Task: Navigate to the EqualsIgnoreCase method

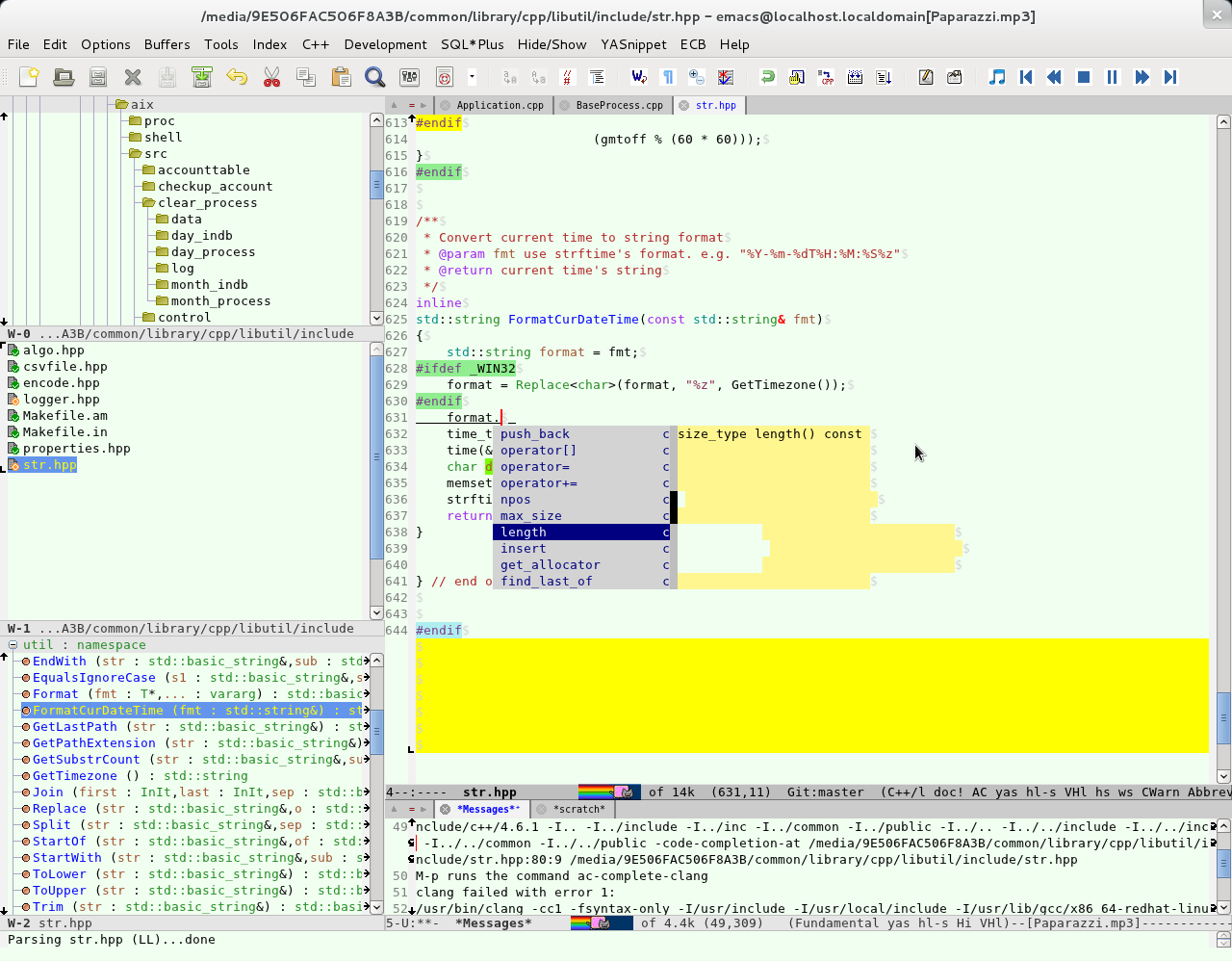Action: (93, 677)
